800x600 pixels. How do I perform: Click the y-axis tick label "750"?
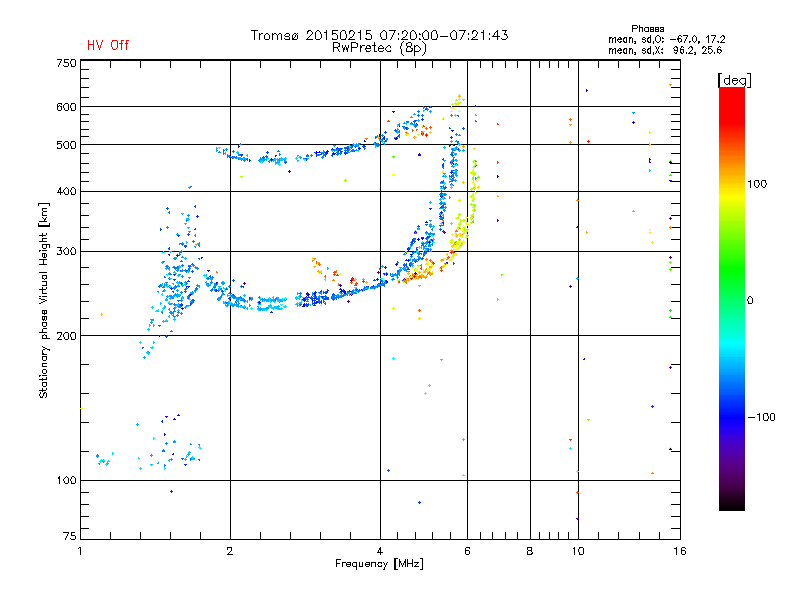(x=66, y=63)
